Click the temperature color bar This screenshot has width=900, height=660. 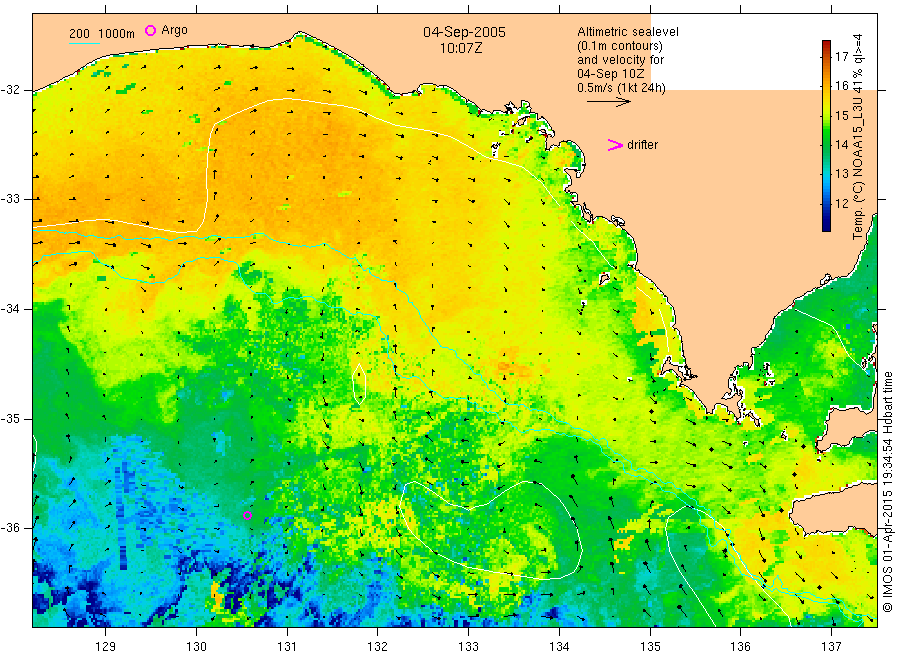click(826, 136)
